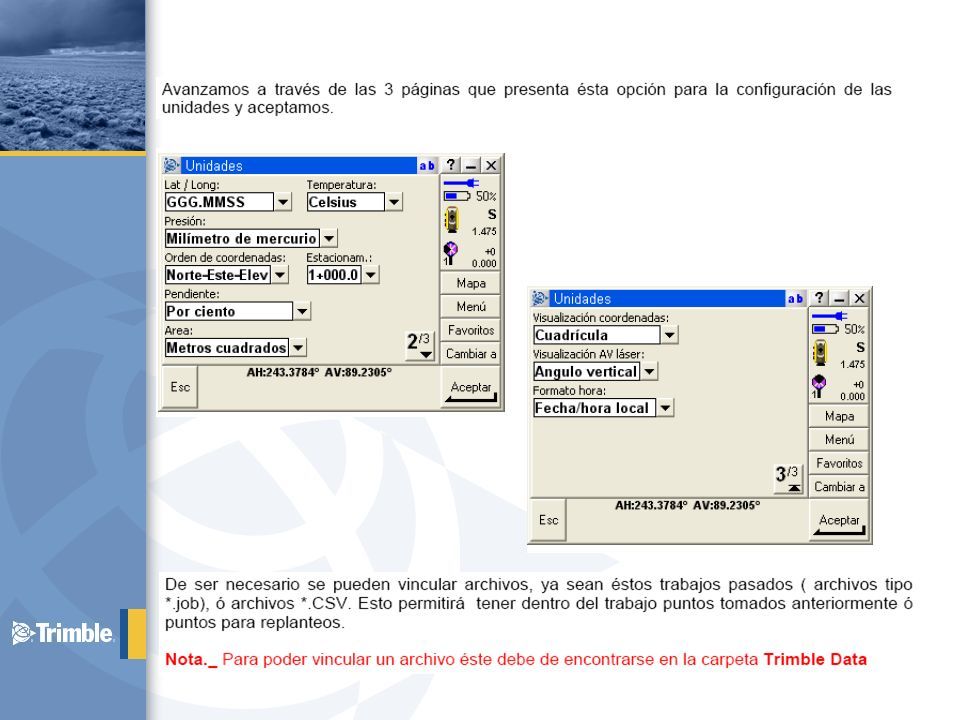Open Menú in left Unidades window
Image resolution: width=960 pixels, height=720 pixels.
471,307
